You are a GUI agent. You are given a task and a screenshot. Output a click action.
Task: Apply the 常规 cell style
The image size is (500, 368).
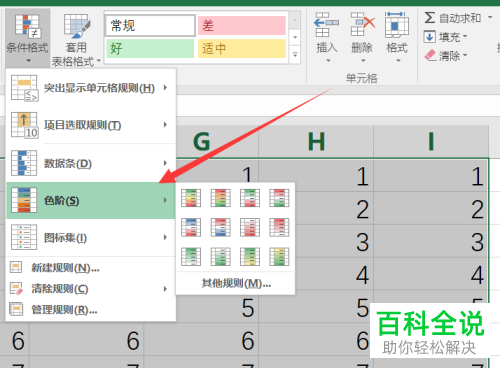coord(150,25)
